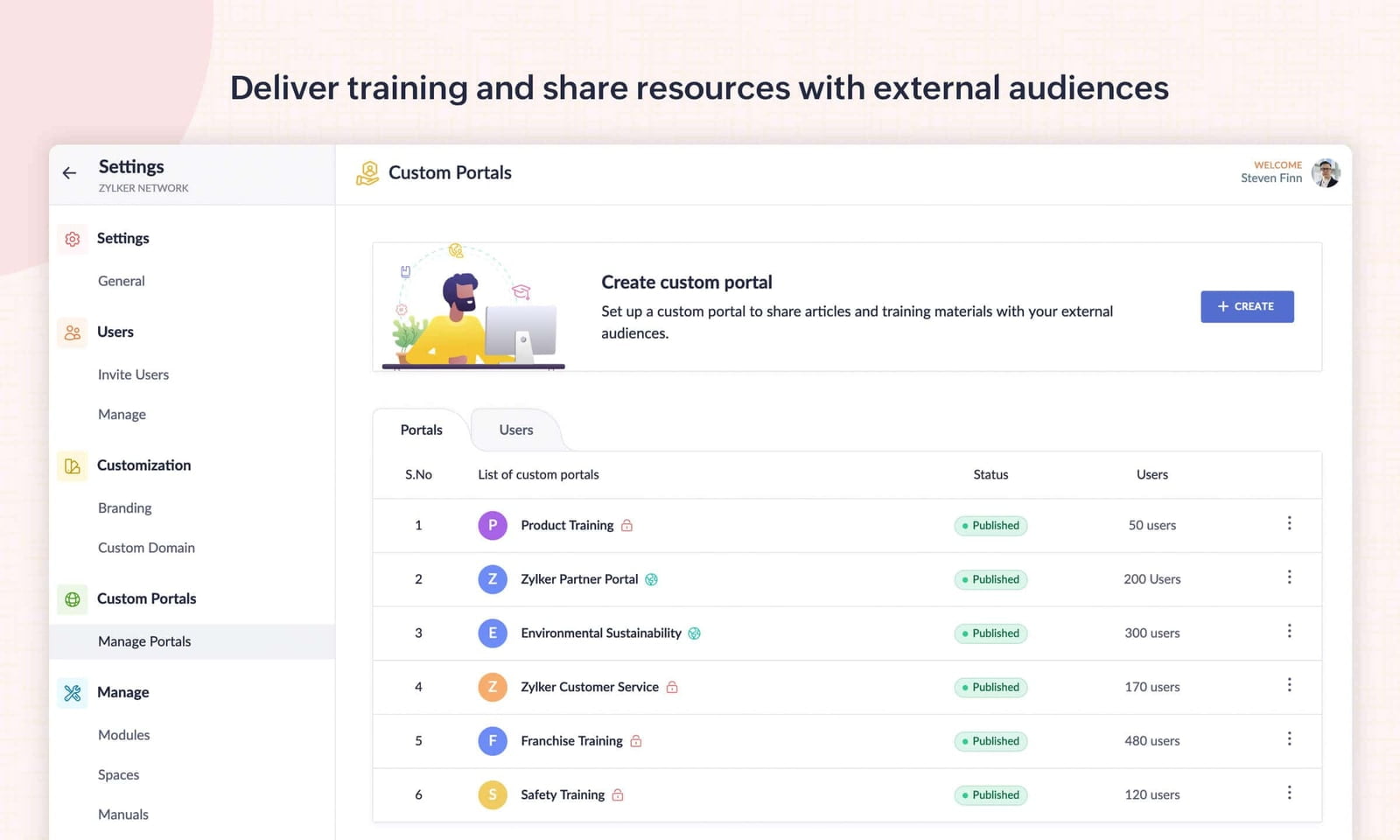Expand the kebab menu for Safety Training
1400x840 pixels.
(1289, 793)
